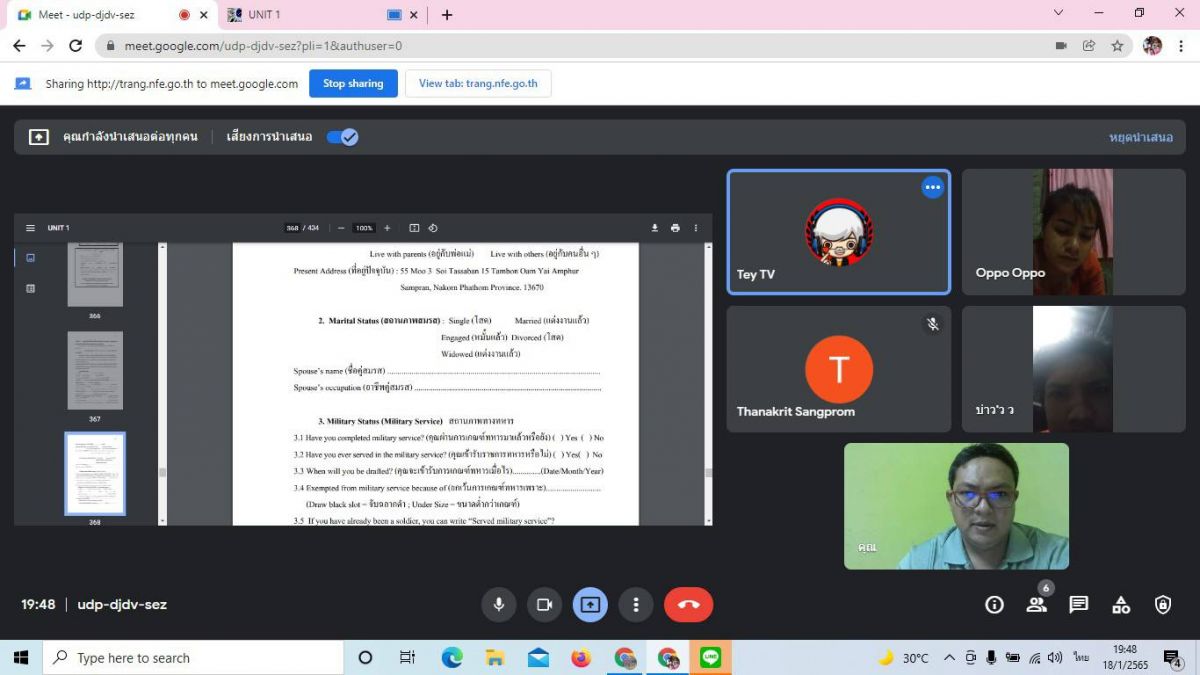
Task: Expand Chrome tab search chevron
Action: [x=1059, y=14]
